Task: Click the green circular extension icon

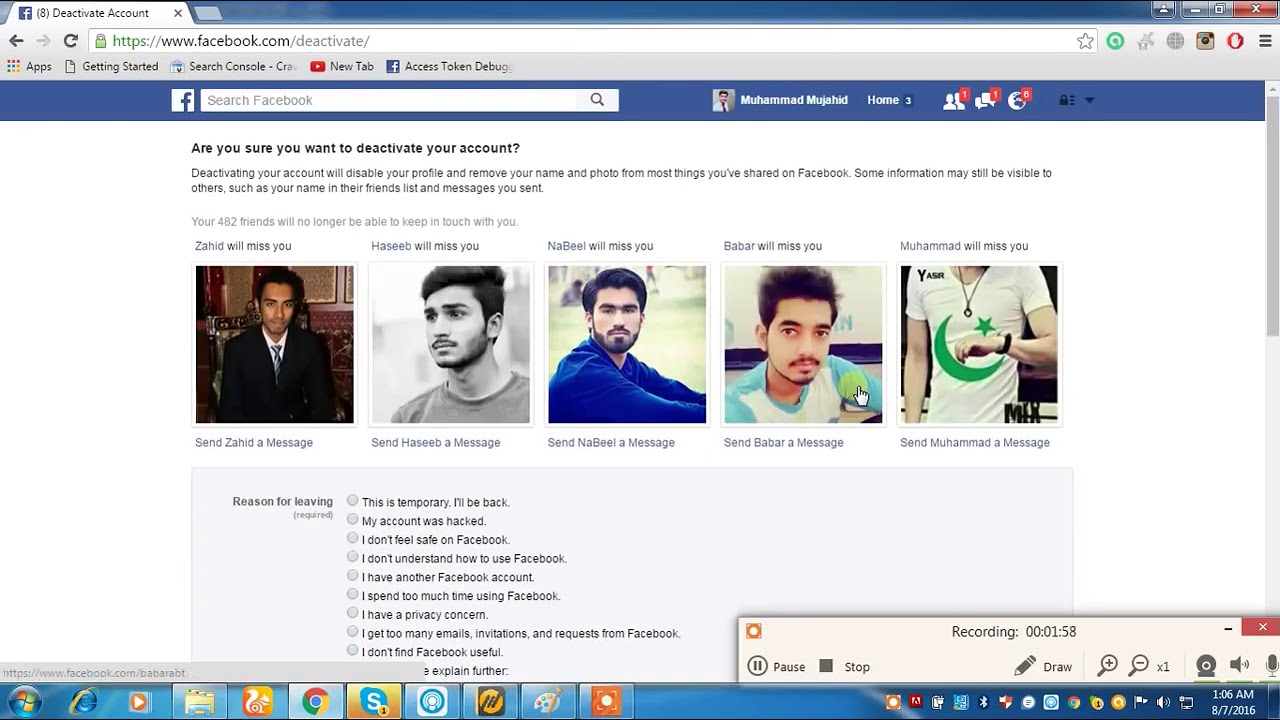Action: (x=1115, y=41)
